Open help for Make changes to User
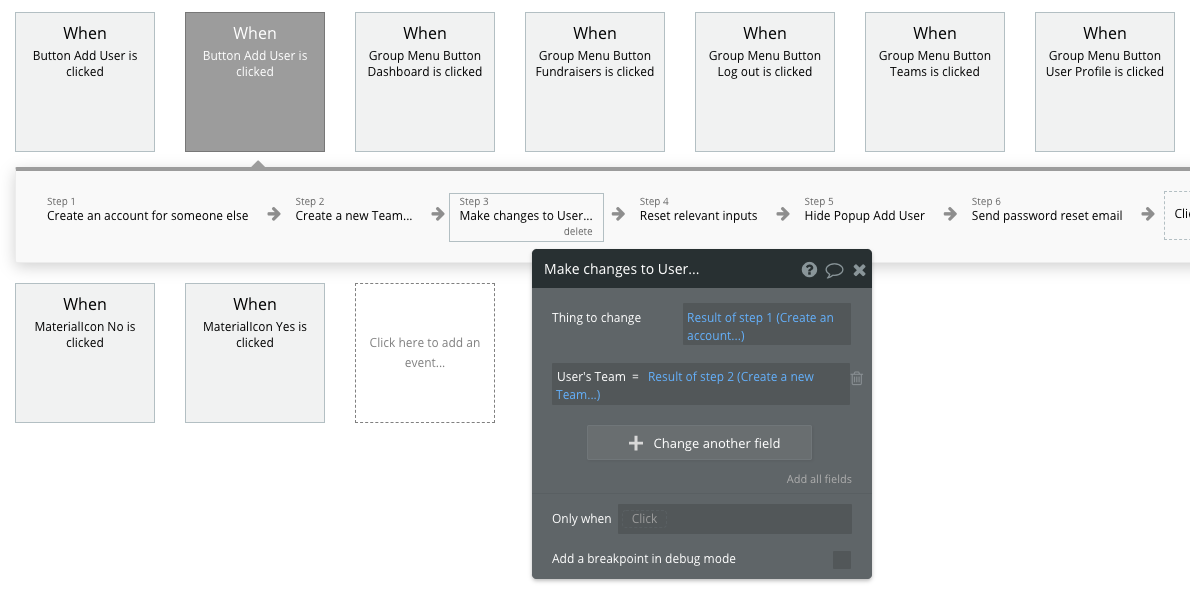 809,269
